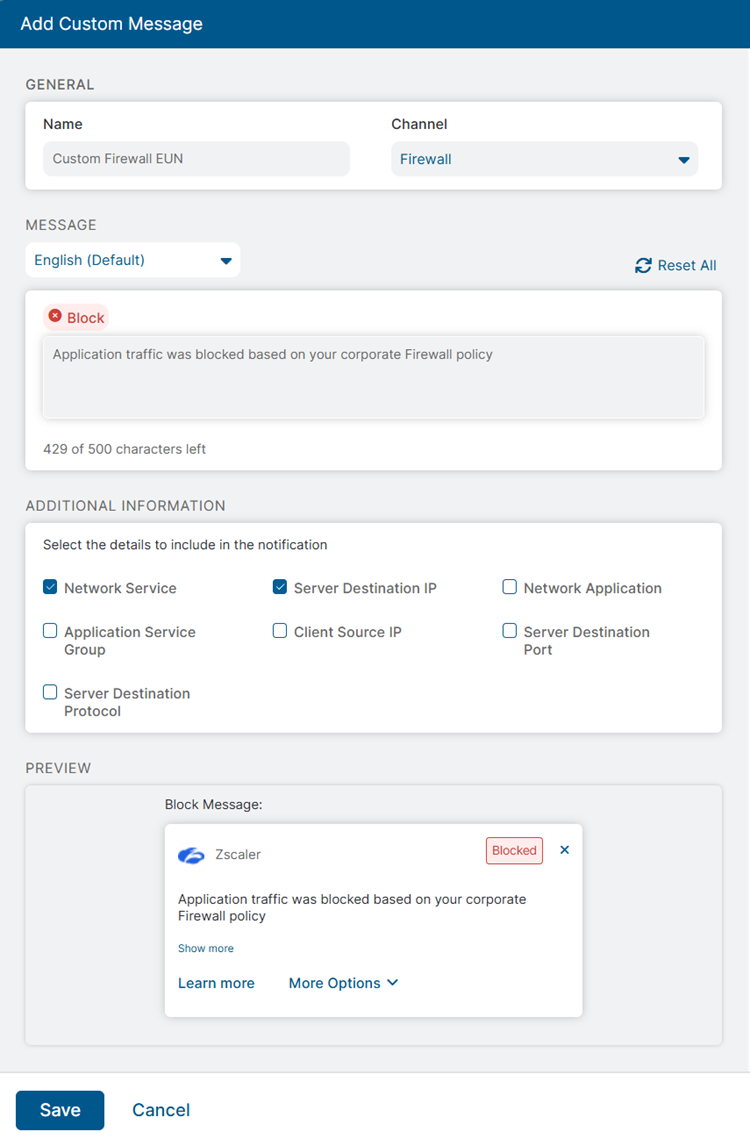Expand More Options in the preview
Screen dimensions: 750x1146
click(x=343, y=983)
